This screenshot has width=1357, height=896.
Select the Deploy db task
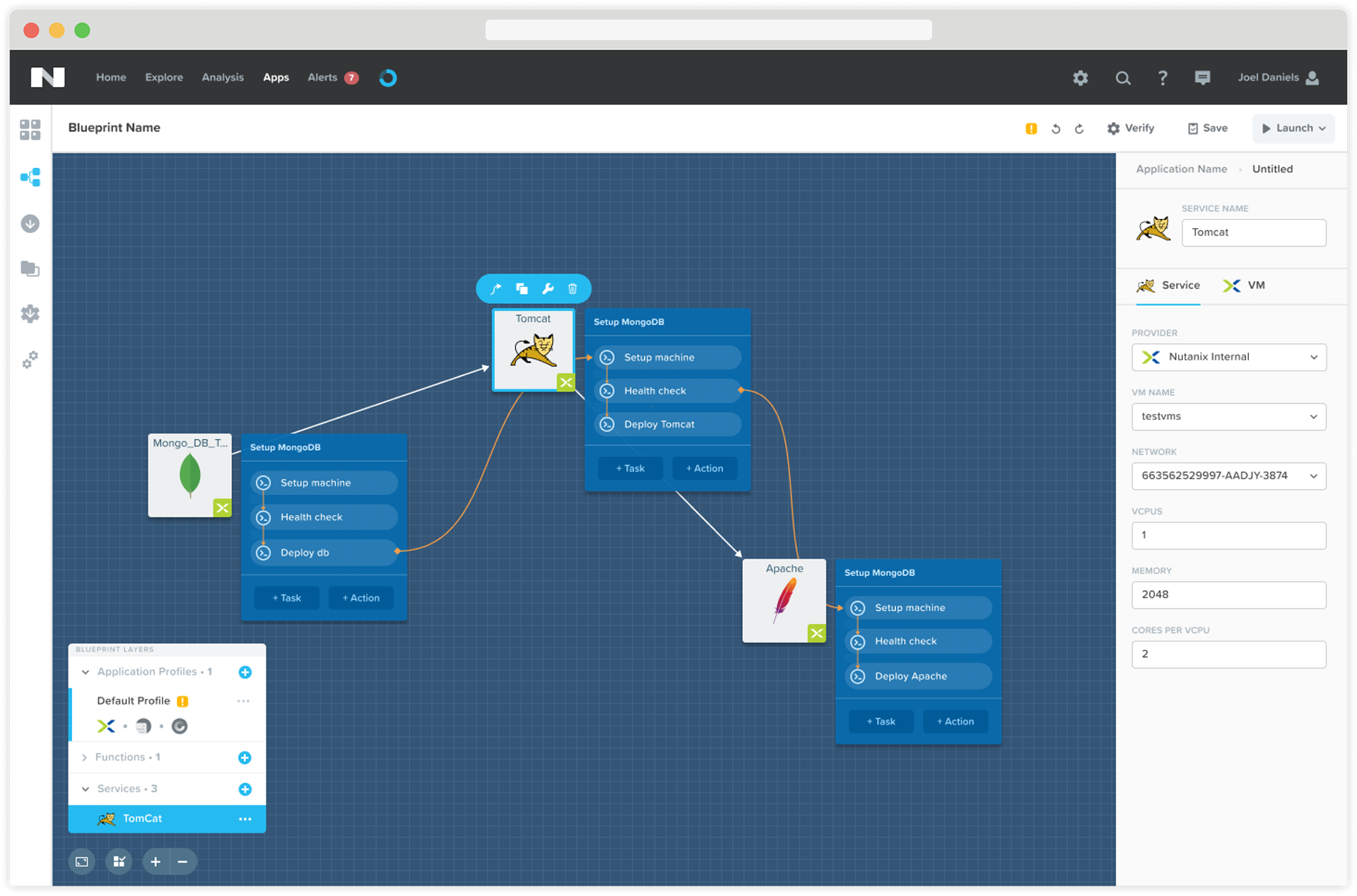(x=324, y=553)
